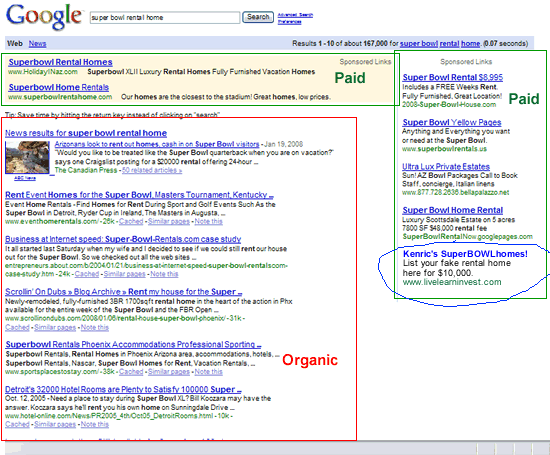The width and height of the screenshot is (550, 455).
Task: Open Preferences link below Advanced Search
Action: (289, 22)
